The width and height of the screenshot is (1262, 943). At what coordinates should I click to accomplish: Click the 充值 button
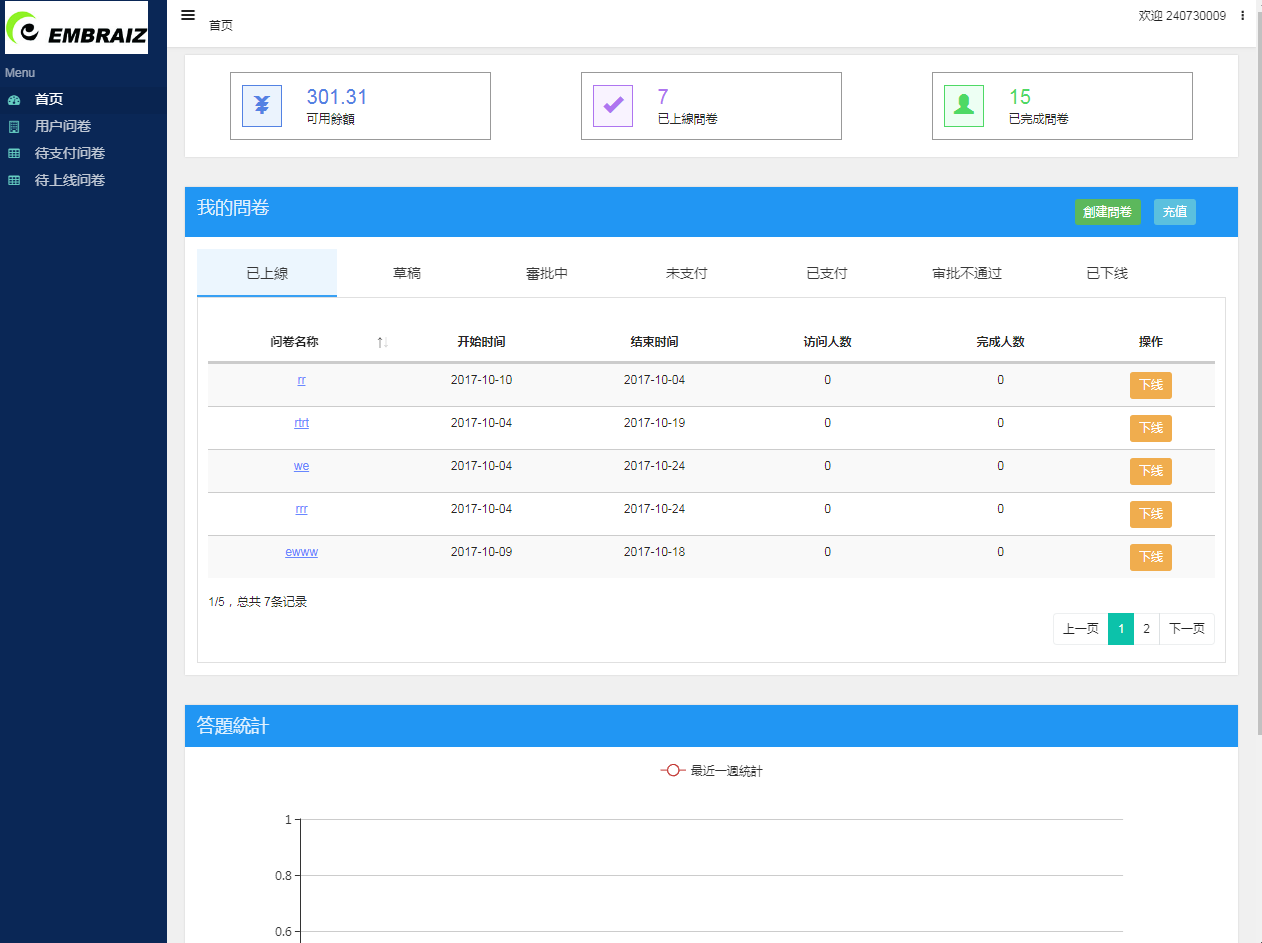(1175, 212)
